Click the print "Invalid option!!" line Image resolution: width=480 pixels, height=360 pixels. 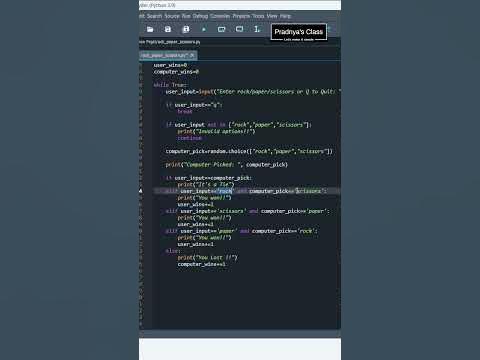(x=216, y=132)
